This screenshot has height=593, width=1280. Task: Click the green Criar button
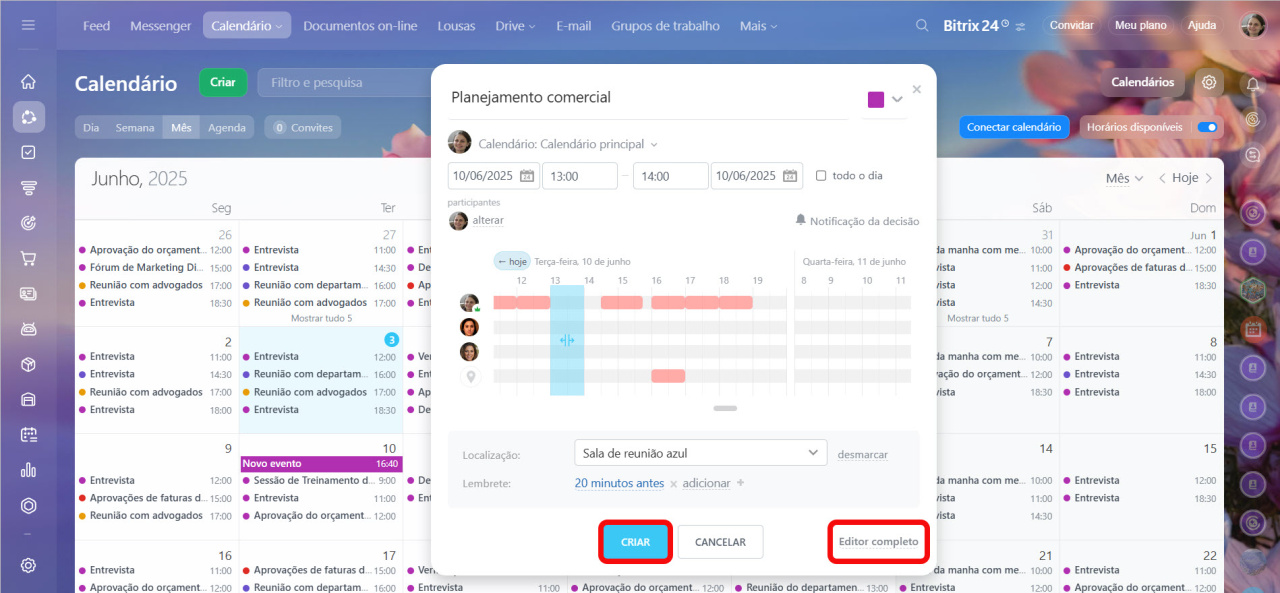click(x=223, y=82)
